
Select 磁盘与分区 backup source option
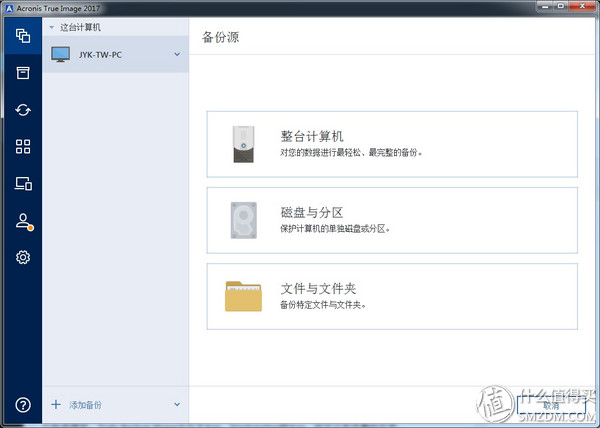(392, 220)
